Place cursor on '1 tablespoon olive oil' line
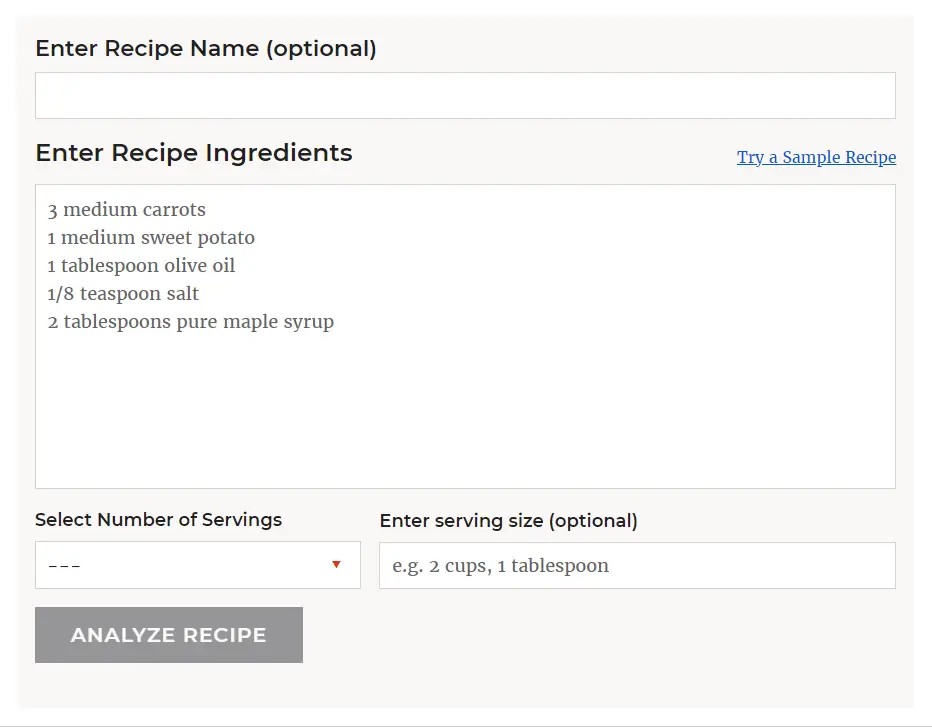This screenshot has height=727, width=932. [141, 266]
